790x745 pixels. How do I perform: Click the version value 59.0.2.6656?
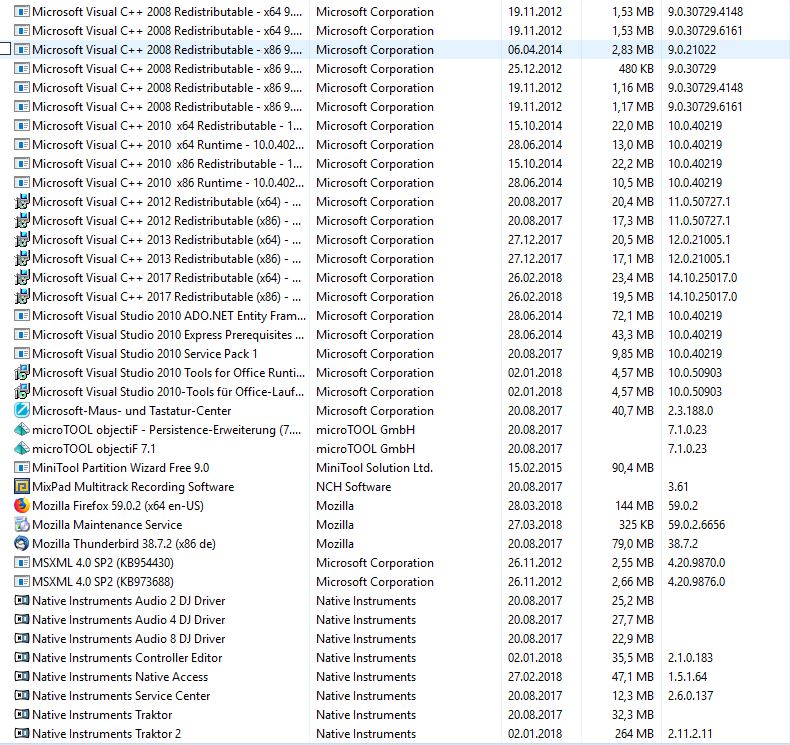696,524
